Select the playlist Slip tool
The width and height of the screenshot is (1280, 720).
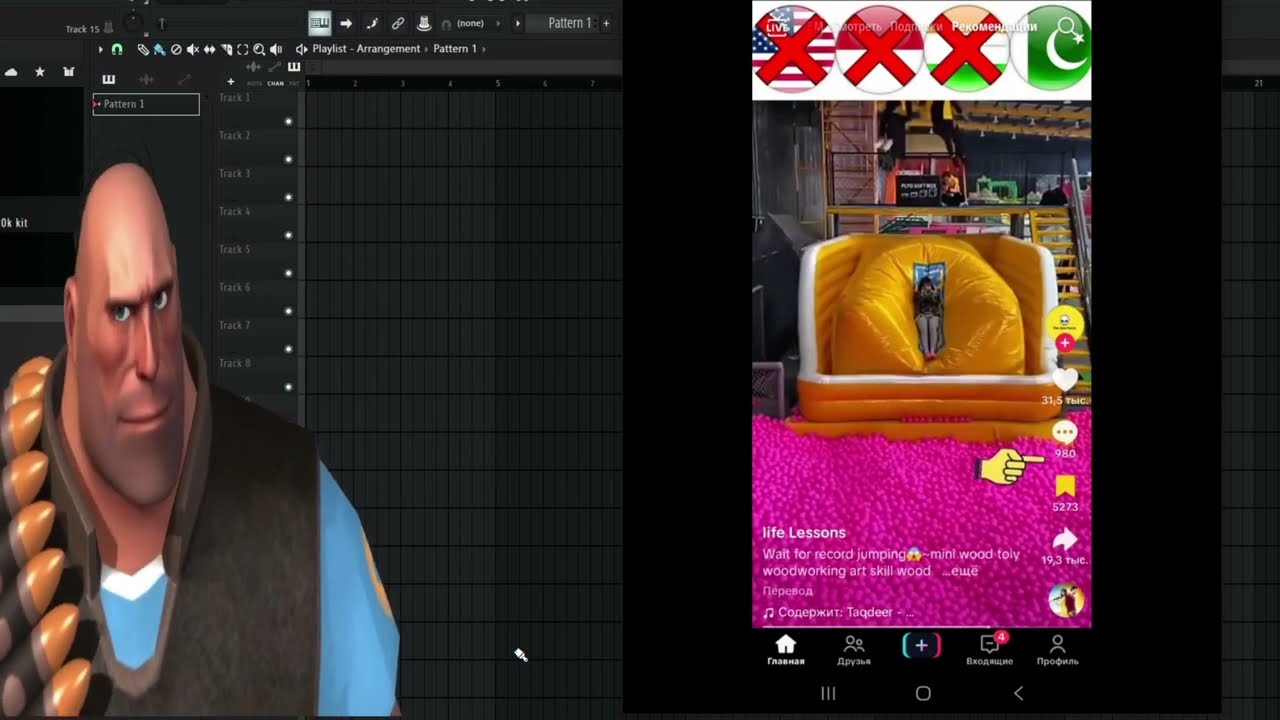[209, 49]
